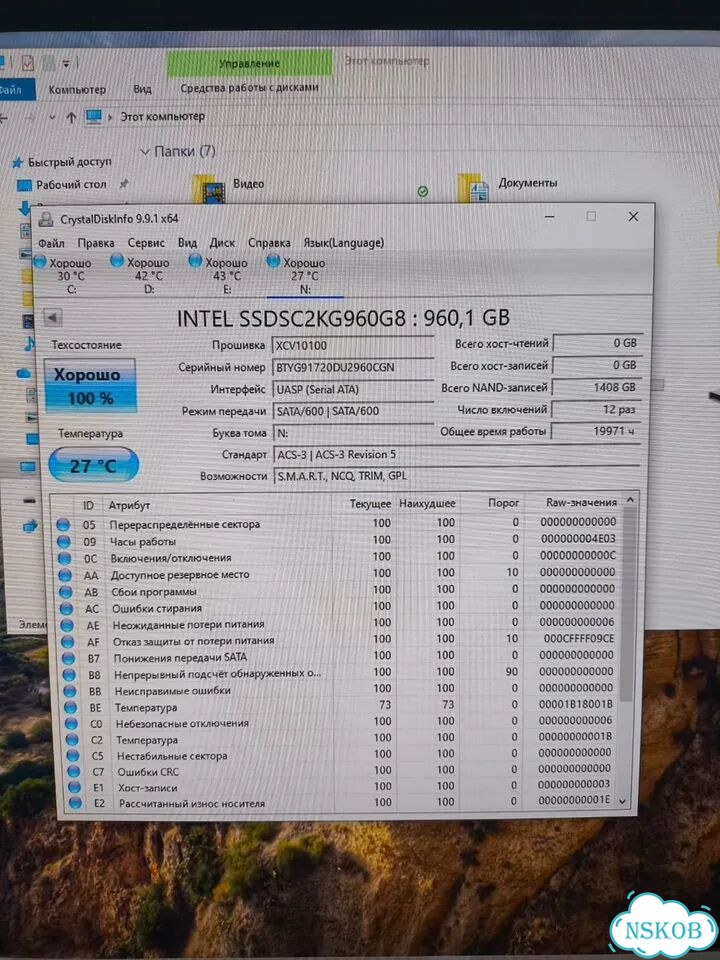Click status icon of row E2 Рассчитанный износ носителя
The image size is (720, 960).
click(75, 803)
